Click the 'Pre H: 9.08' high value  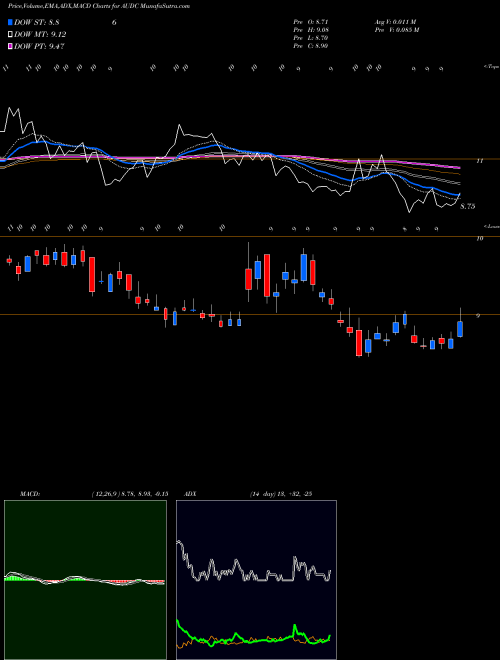coord(311,30)
